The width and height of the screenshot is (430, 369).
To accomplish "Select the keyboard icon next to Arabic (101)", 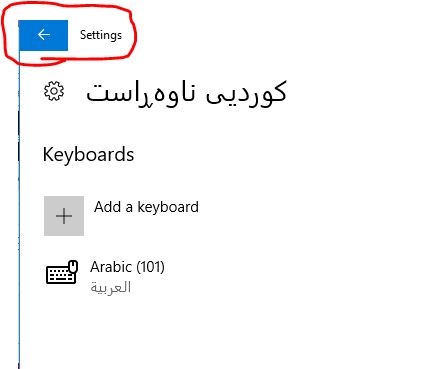I will pos(62,272).
